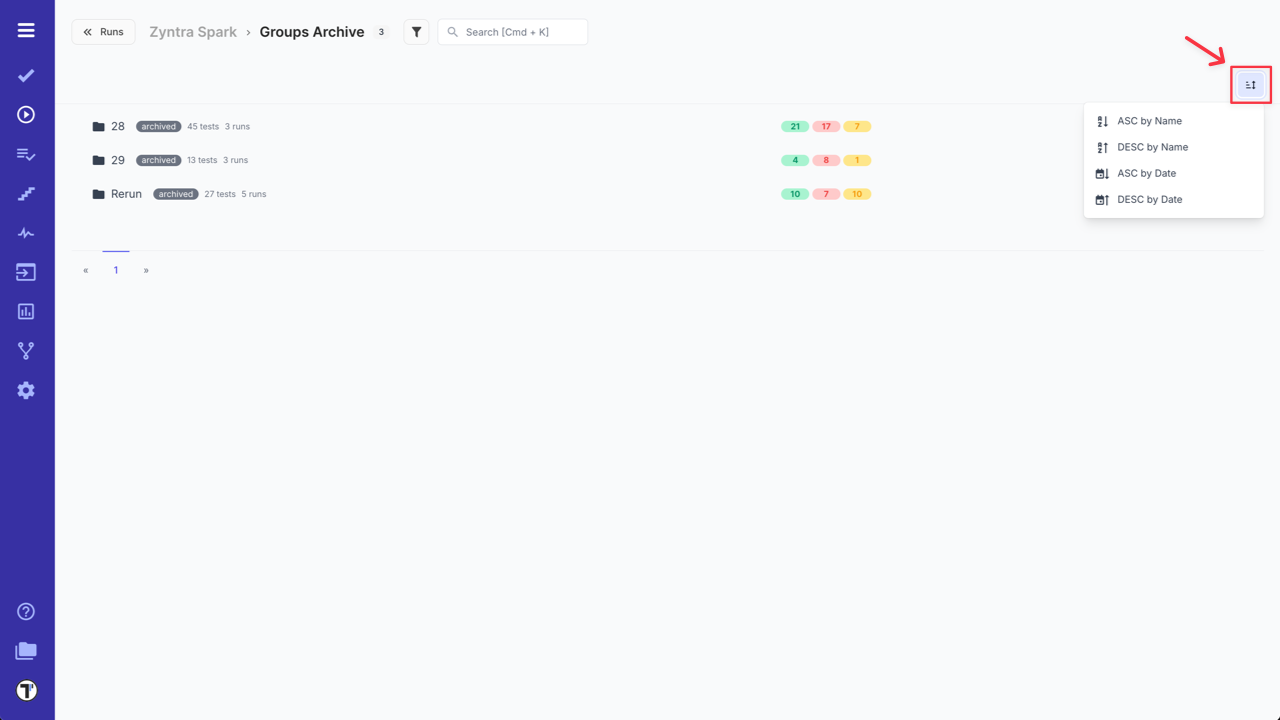Click the import icon in the sidebar

coord(25,271)
